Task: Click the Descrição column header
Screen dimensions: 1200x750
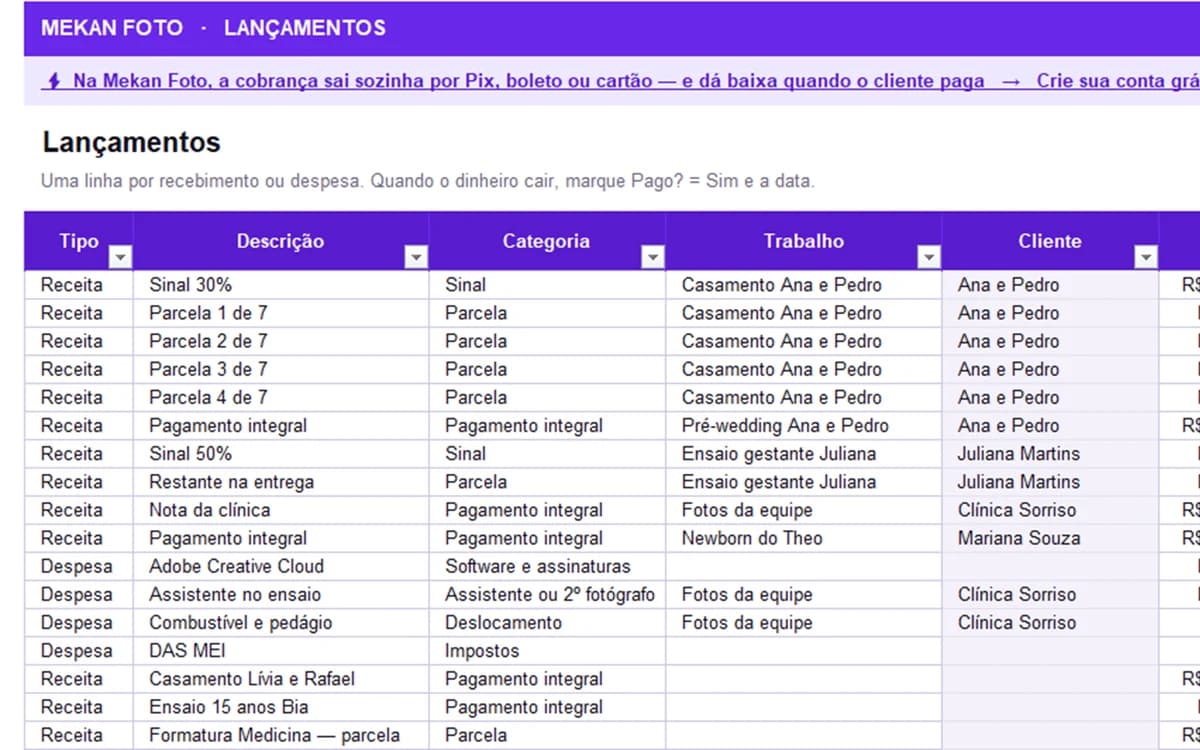Action: (x=280, y=241)
